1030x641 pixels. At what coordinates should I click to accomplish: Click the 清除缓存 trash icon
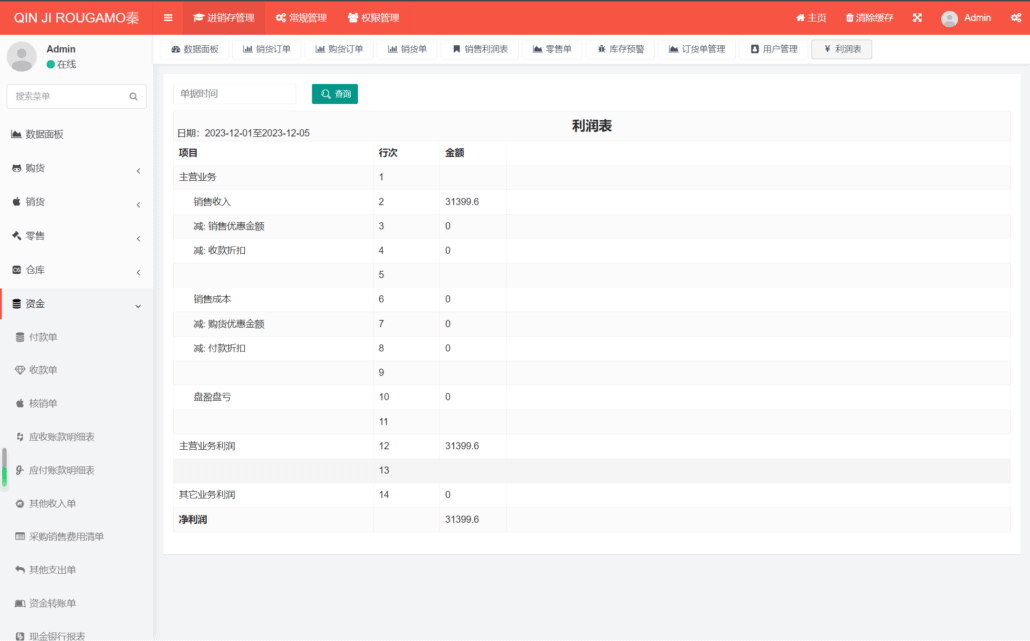pyautogui.click(x=850, y=18)
